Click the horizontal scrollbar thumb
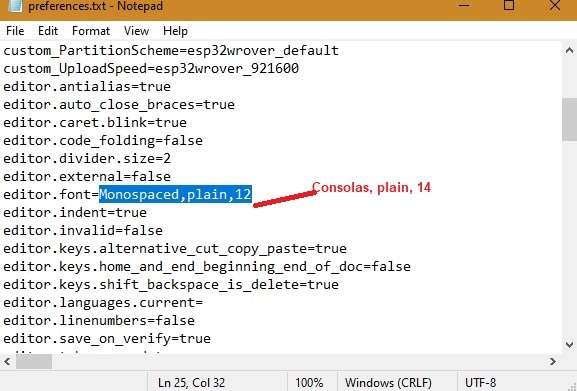The image size is (577, 391). 33,362
